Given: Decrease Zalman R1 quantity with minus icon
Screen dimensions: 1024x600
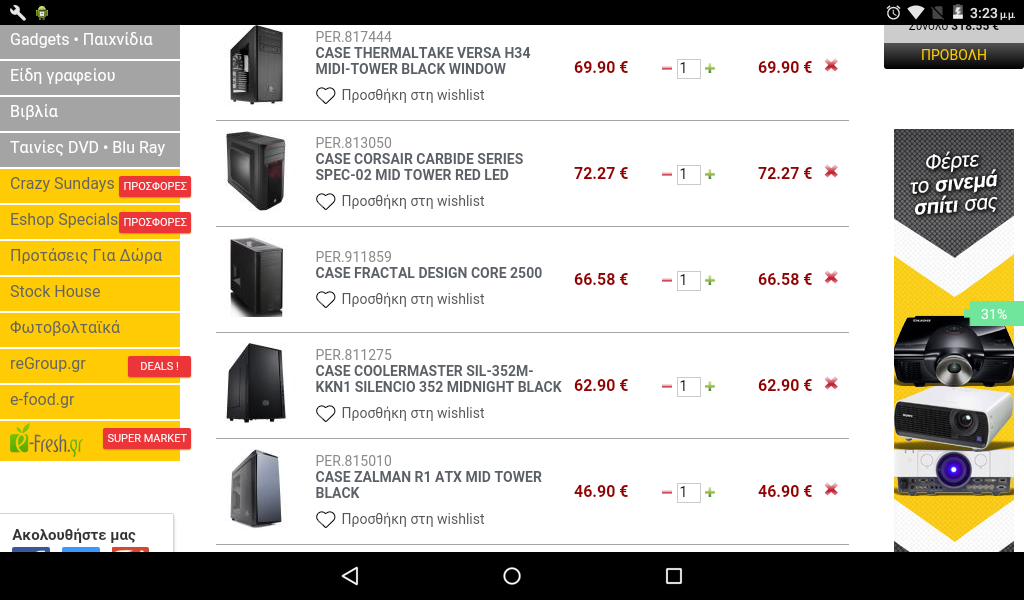Looking at the screenshot, I should (x=666, y=492).
